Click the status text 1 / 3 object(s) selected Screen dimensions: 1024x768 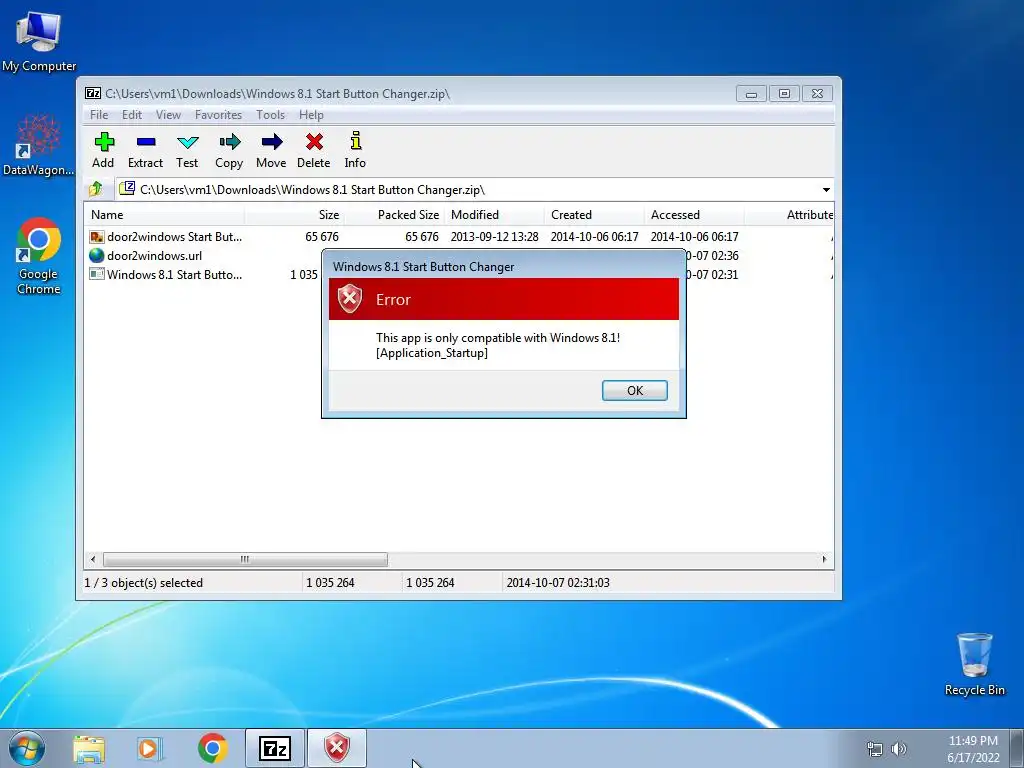coord(144,583)
